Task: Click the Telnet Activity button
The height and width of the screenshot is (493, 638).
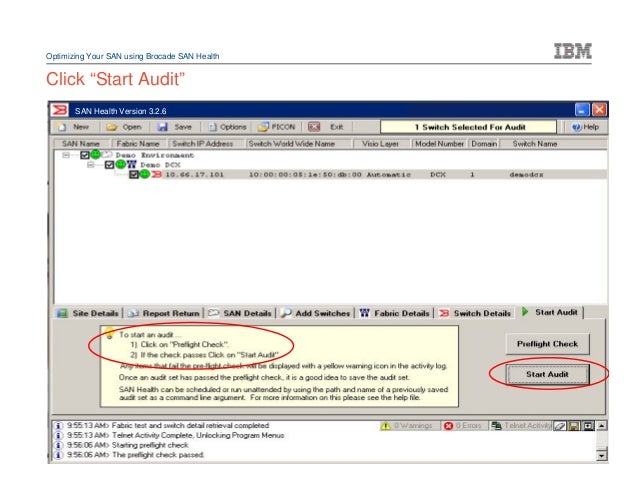Action: [x=521, y=425]
